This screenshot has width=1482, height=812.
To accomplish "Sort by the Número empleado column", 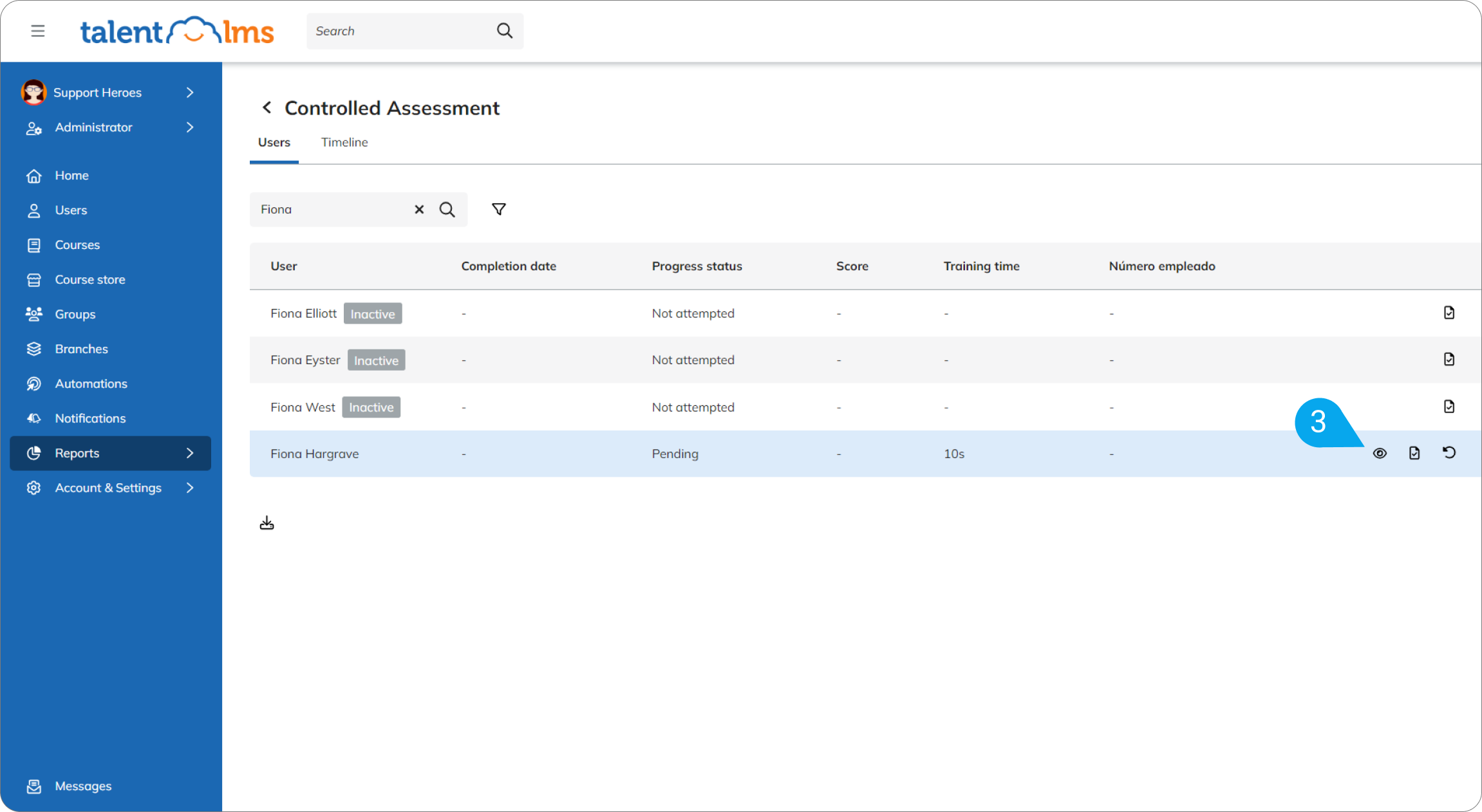I will [1162, 266].
